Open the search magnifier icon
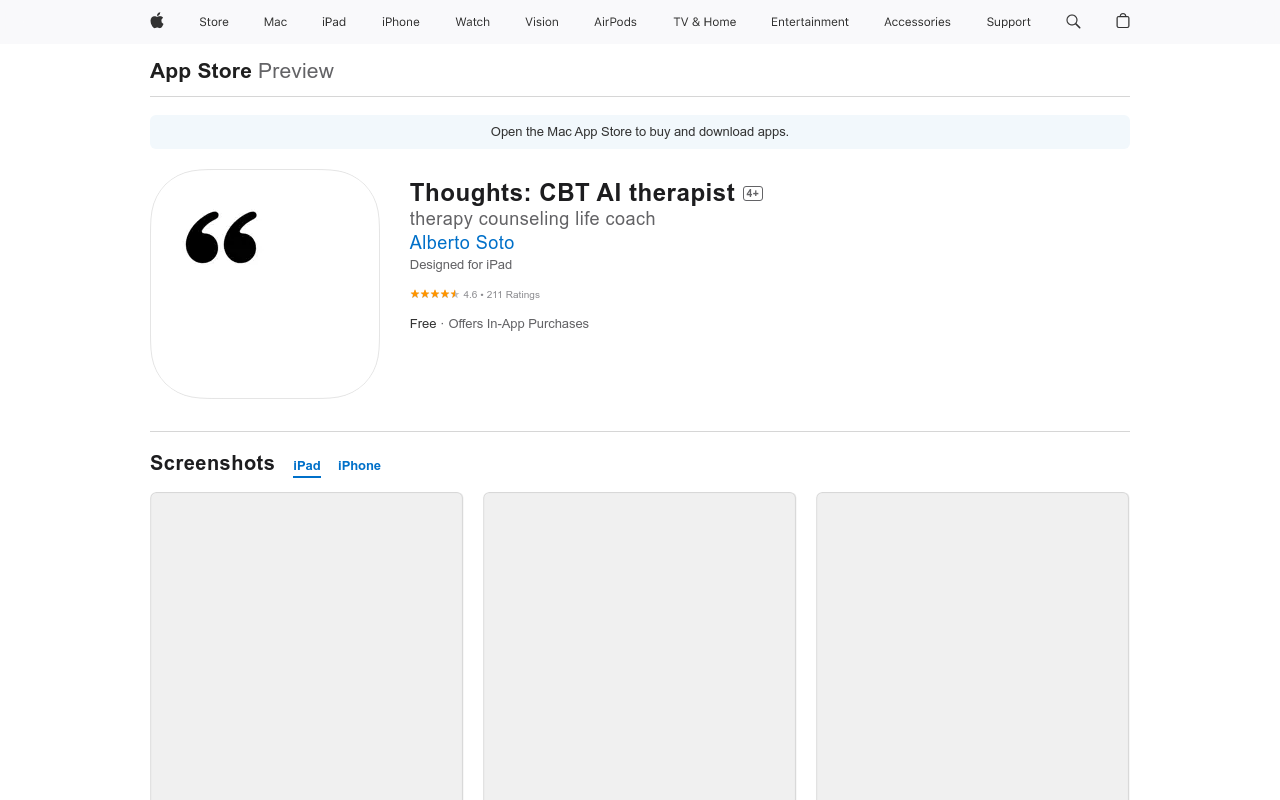 [1073, 21]
